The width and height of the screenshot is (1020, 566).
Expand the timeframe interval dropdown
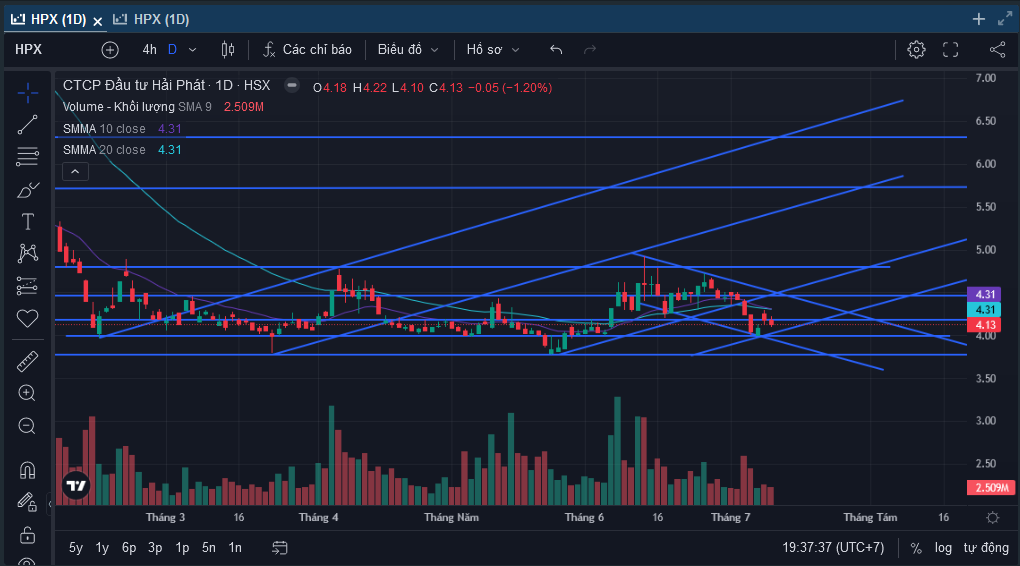coord(193,49)
